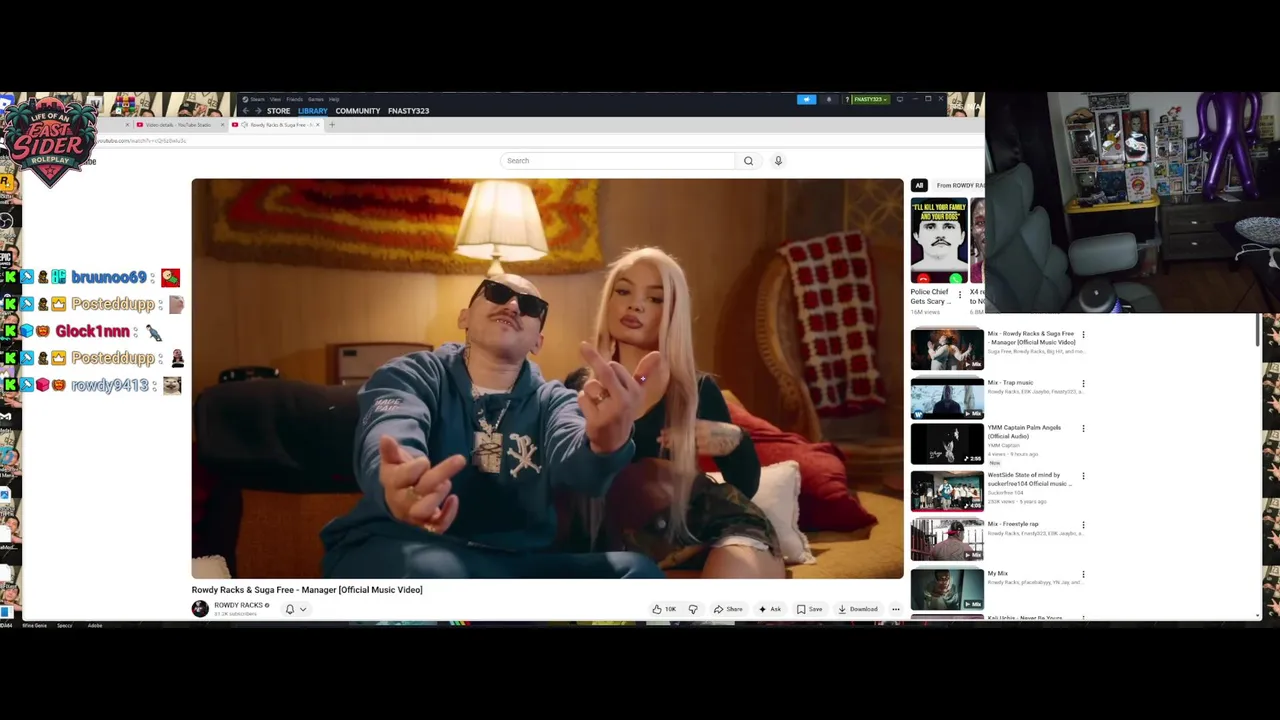1280x720 pixels.
Task: Select the From ROWDY RACKS filter chip
Action: click(x=959, y=185)
